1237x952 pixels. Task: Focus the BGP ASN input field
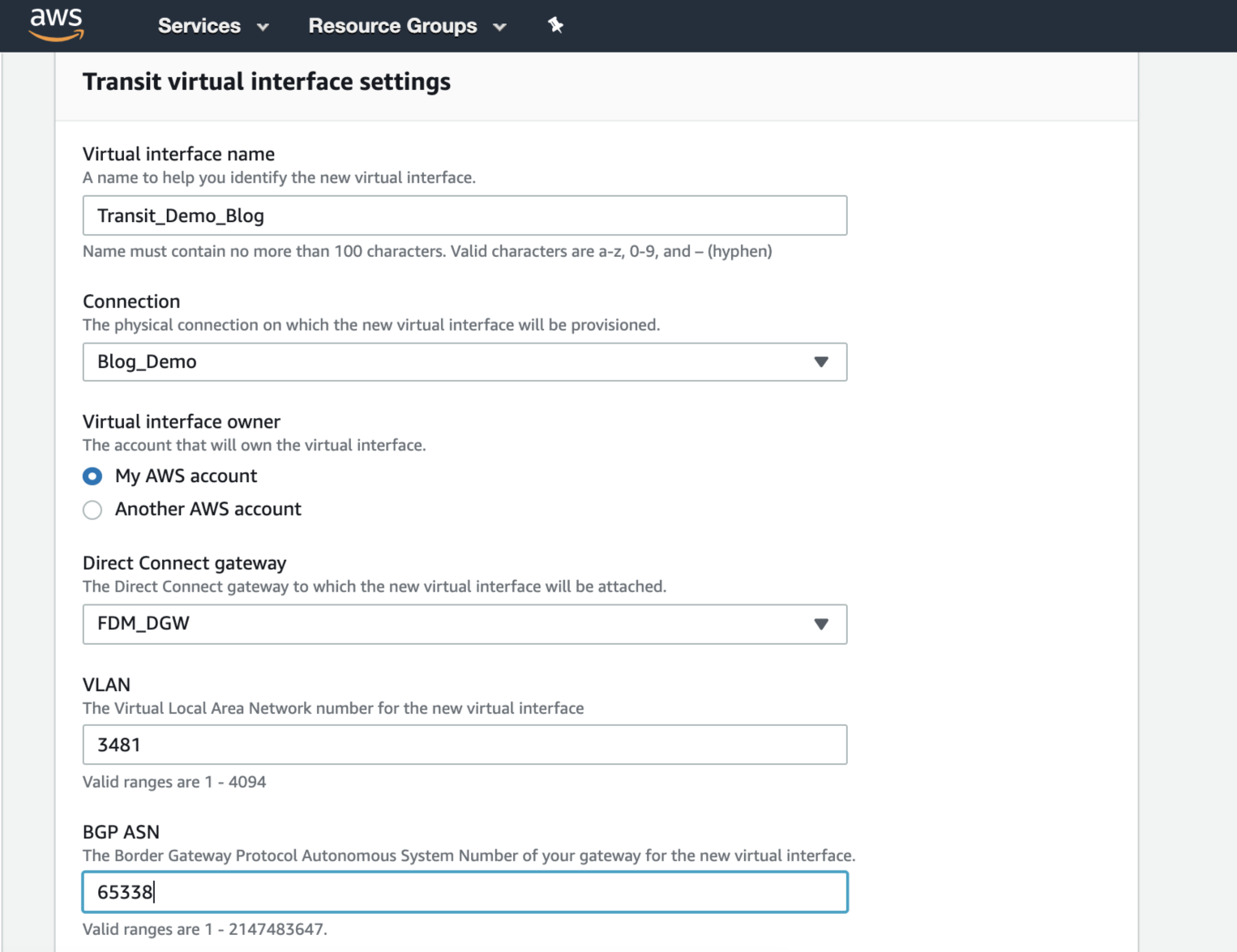pyautogui.click(x=464, y=891)
